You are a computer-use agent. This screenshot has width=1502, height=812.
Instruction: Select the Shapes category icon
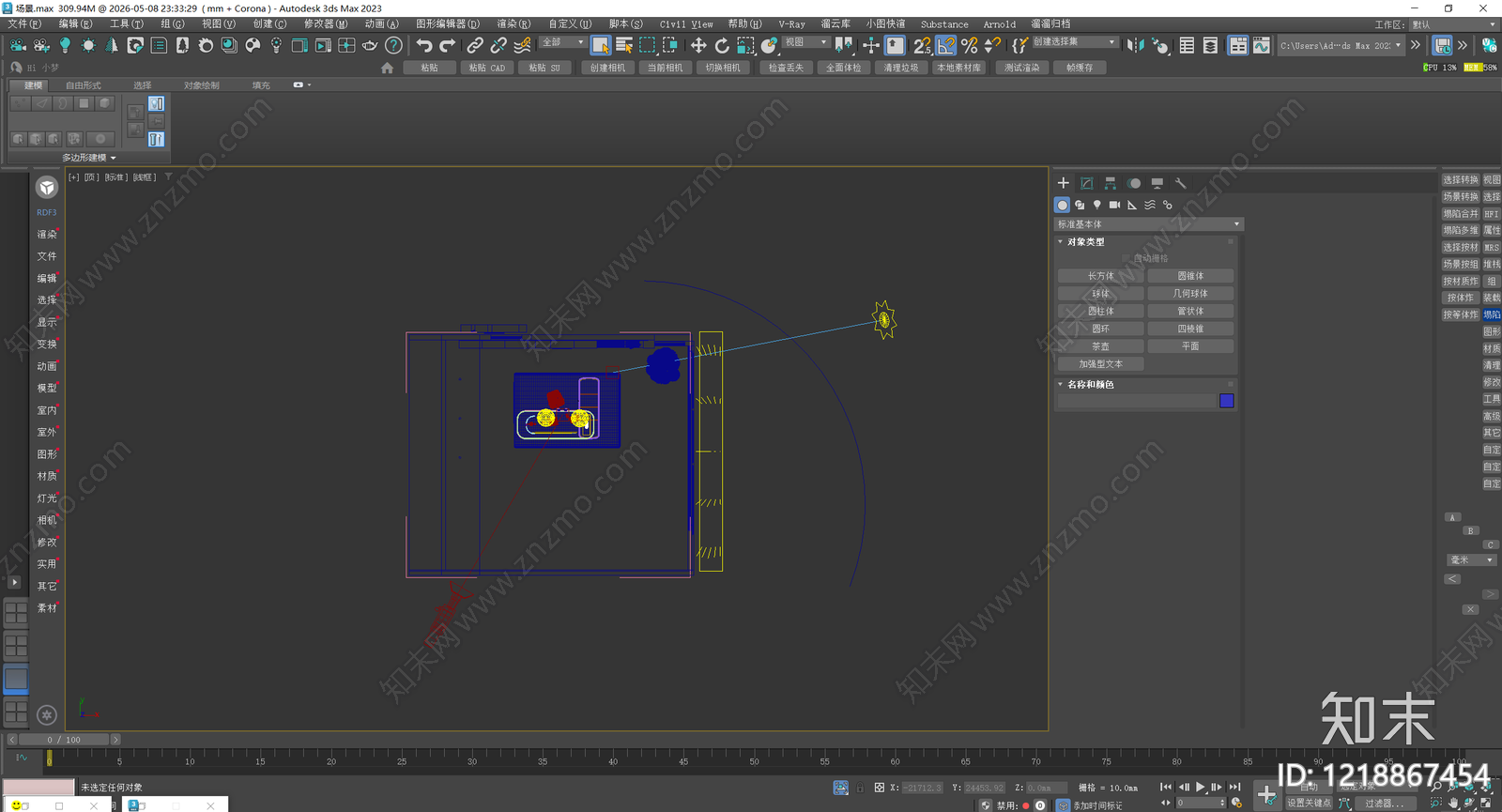(1080, 205)
